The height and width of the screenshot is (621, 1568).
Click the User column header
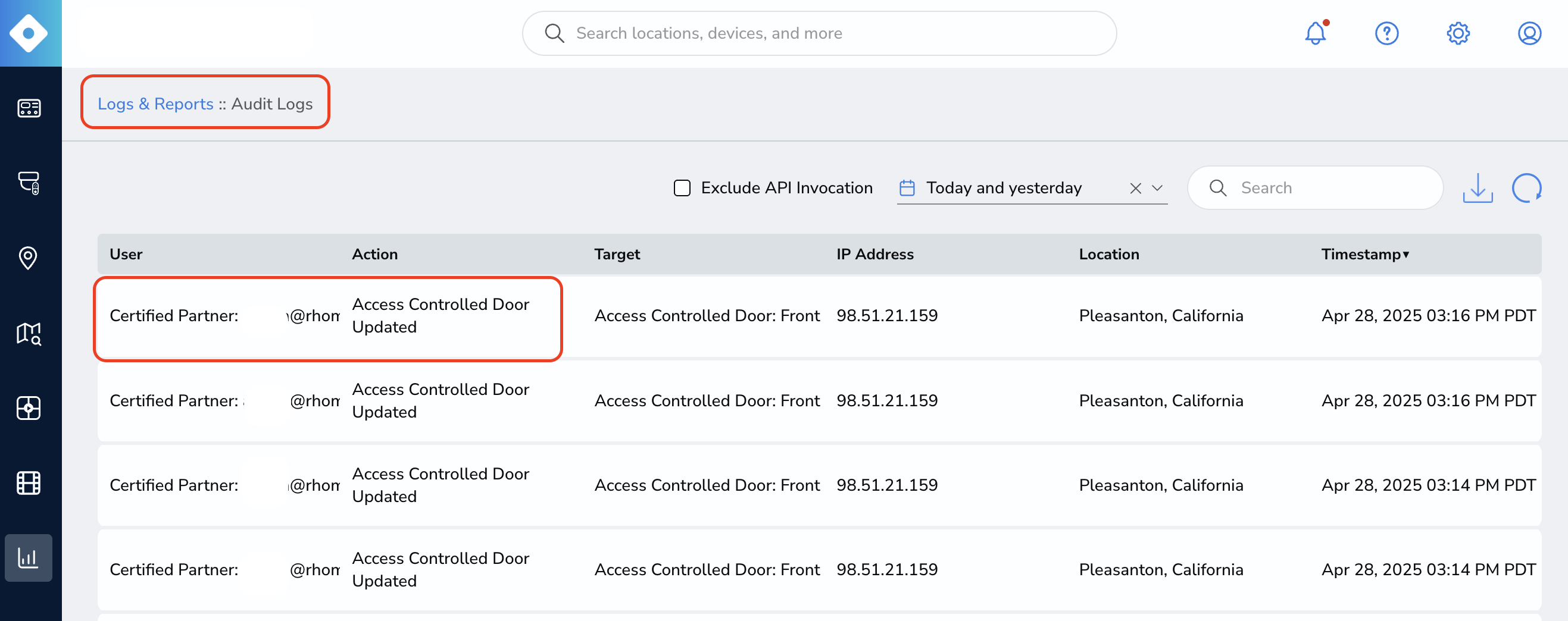point(126,254)
